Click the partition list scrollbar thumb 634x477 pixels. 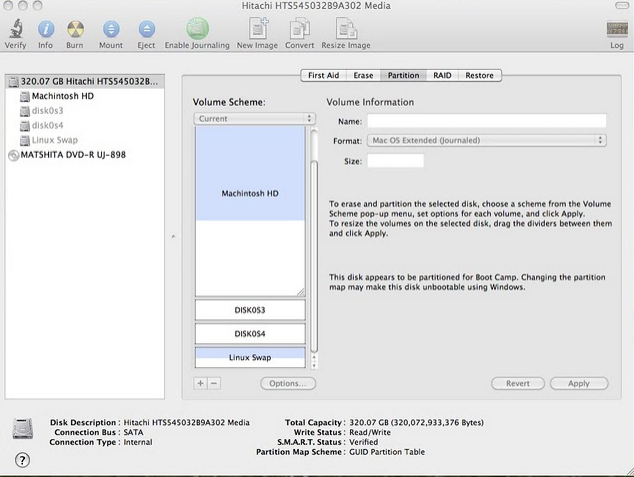314,256
